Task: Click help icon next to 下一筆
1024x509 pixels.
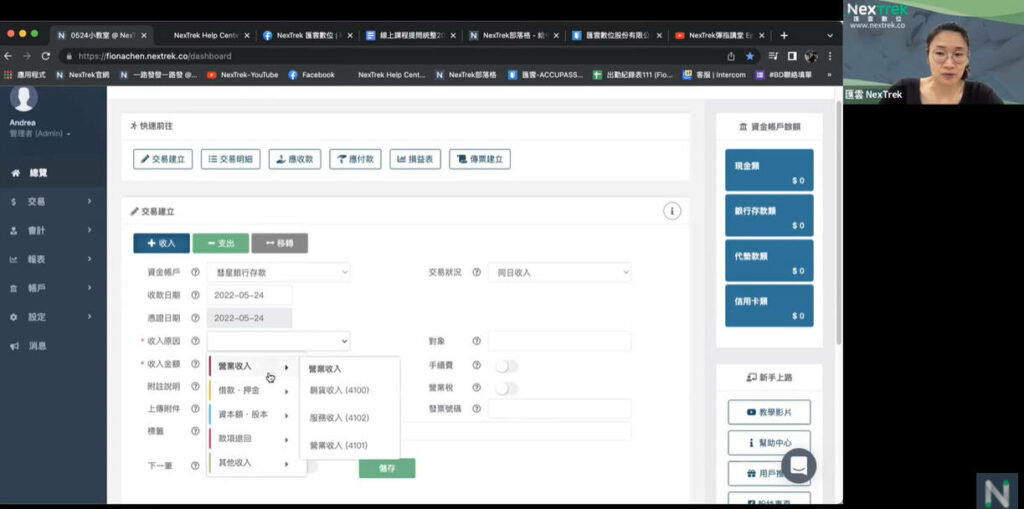Action: pos(195,466)
